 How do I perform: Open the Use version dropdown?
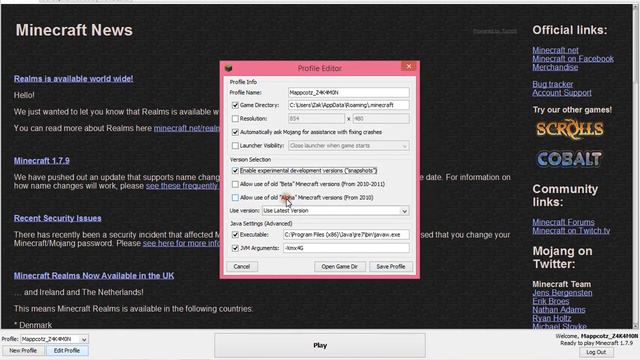coord(336,211)
